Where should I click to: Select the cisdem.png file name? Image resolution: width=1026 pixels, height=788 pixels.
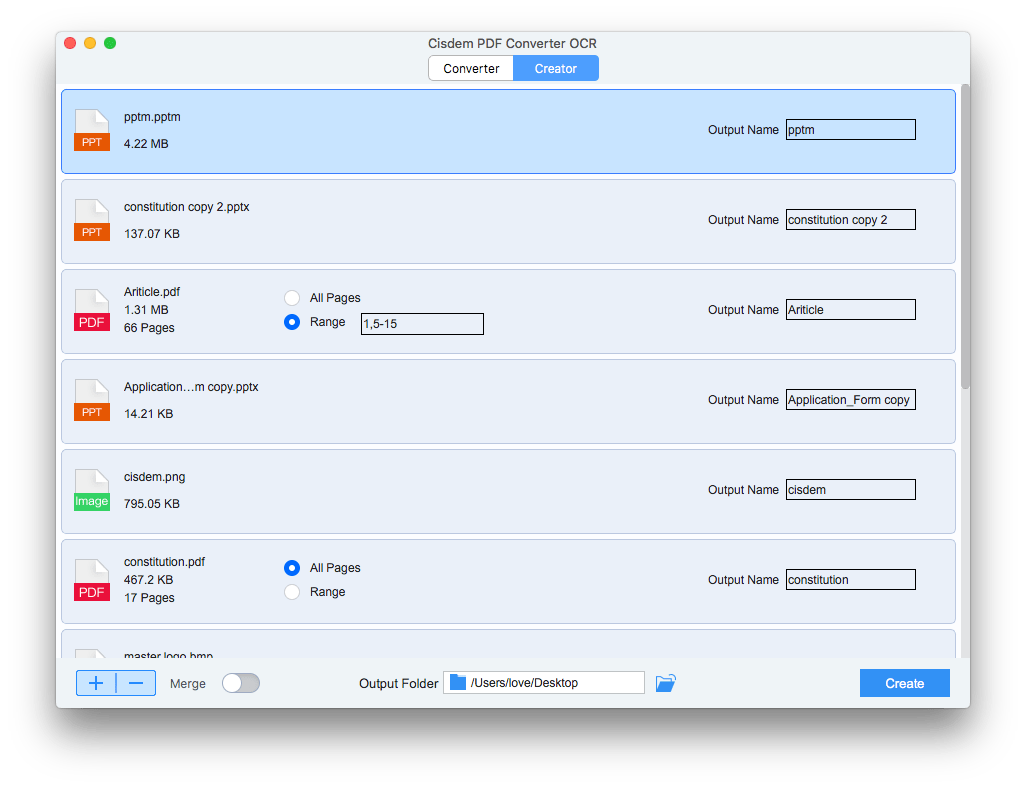pos(154,477)
